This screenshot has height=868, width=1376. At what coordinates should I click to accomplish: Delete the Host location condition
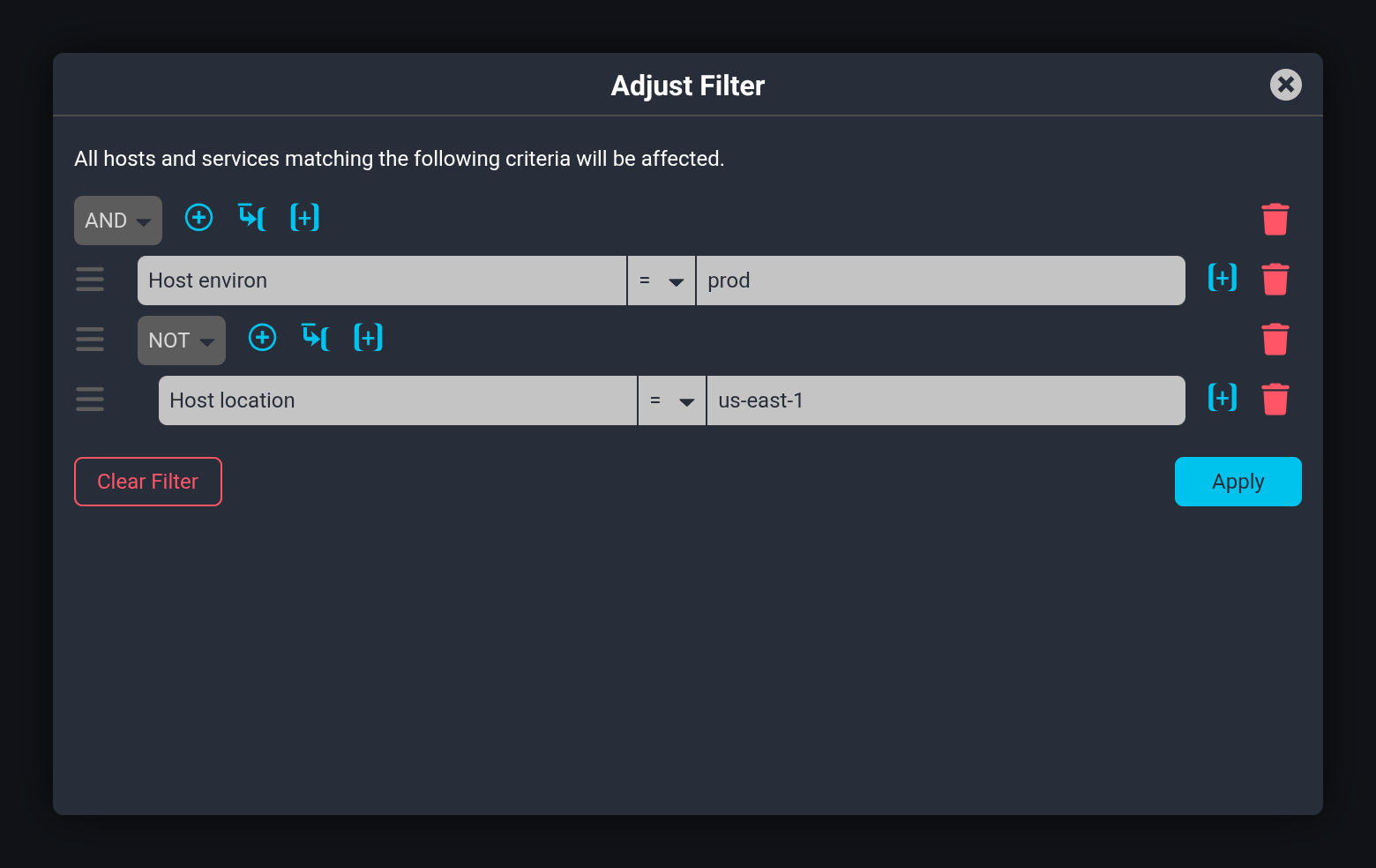click(x=1275, y=399)
